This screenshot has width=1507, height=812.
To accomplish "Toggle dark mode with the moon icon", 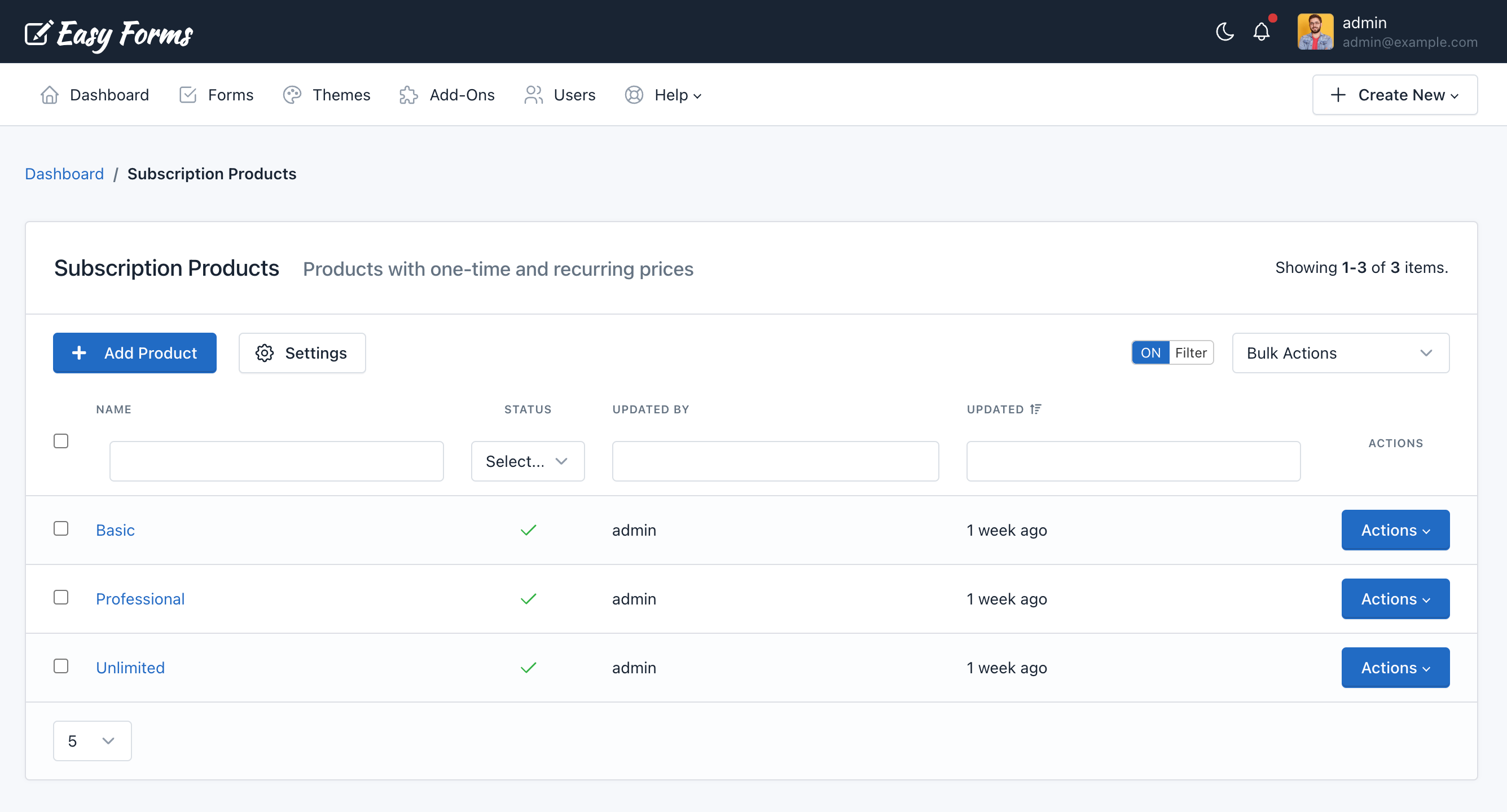I will (1224, 32).
